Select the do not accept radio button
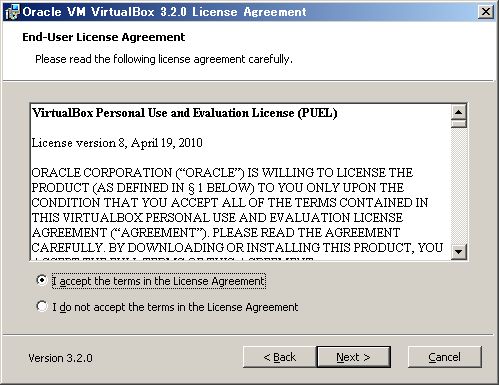This screenshot has width=499, height=385. click(42, 306)
